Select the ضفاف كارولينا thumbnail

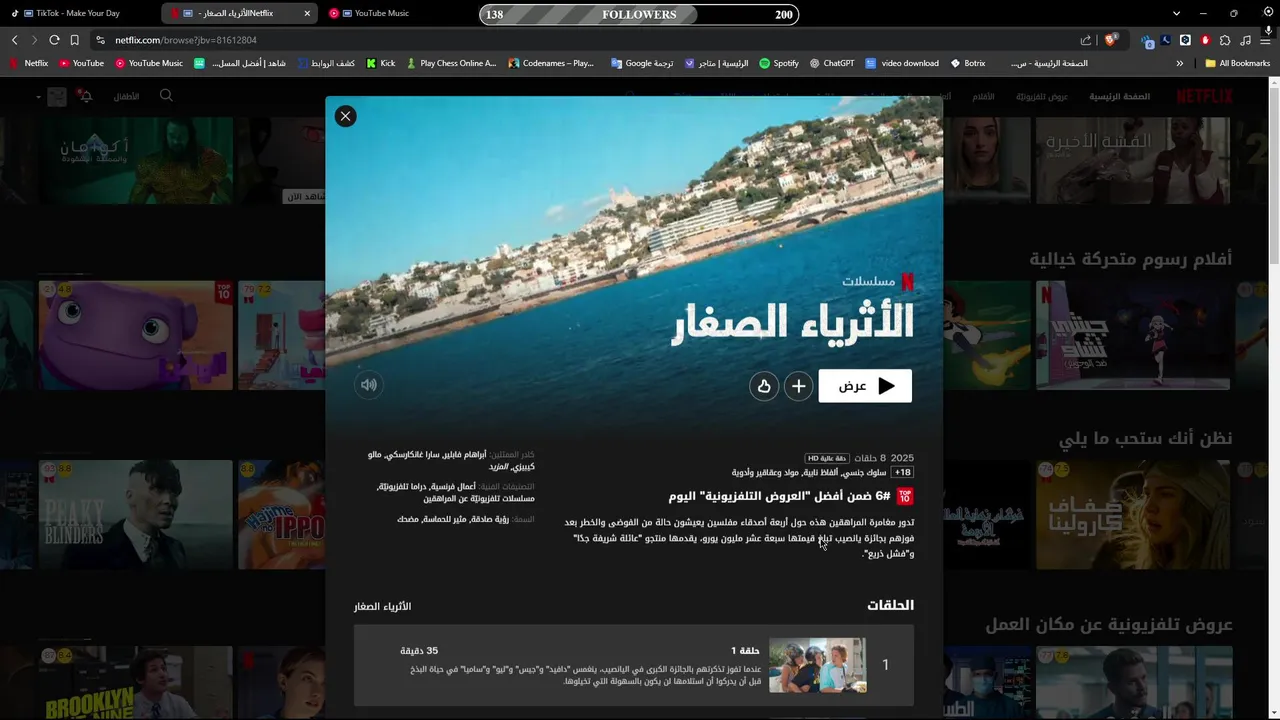click(1133, 514)
